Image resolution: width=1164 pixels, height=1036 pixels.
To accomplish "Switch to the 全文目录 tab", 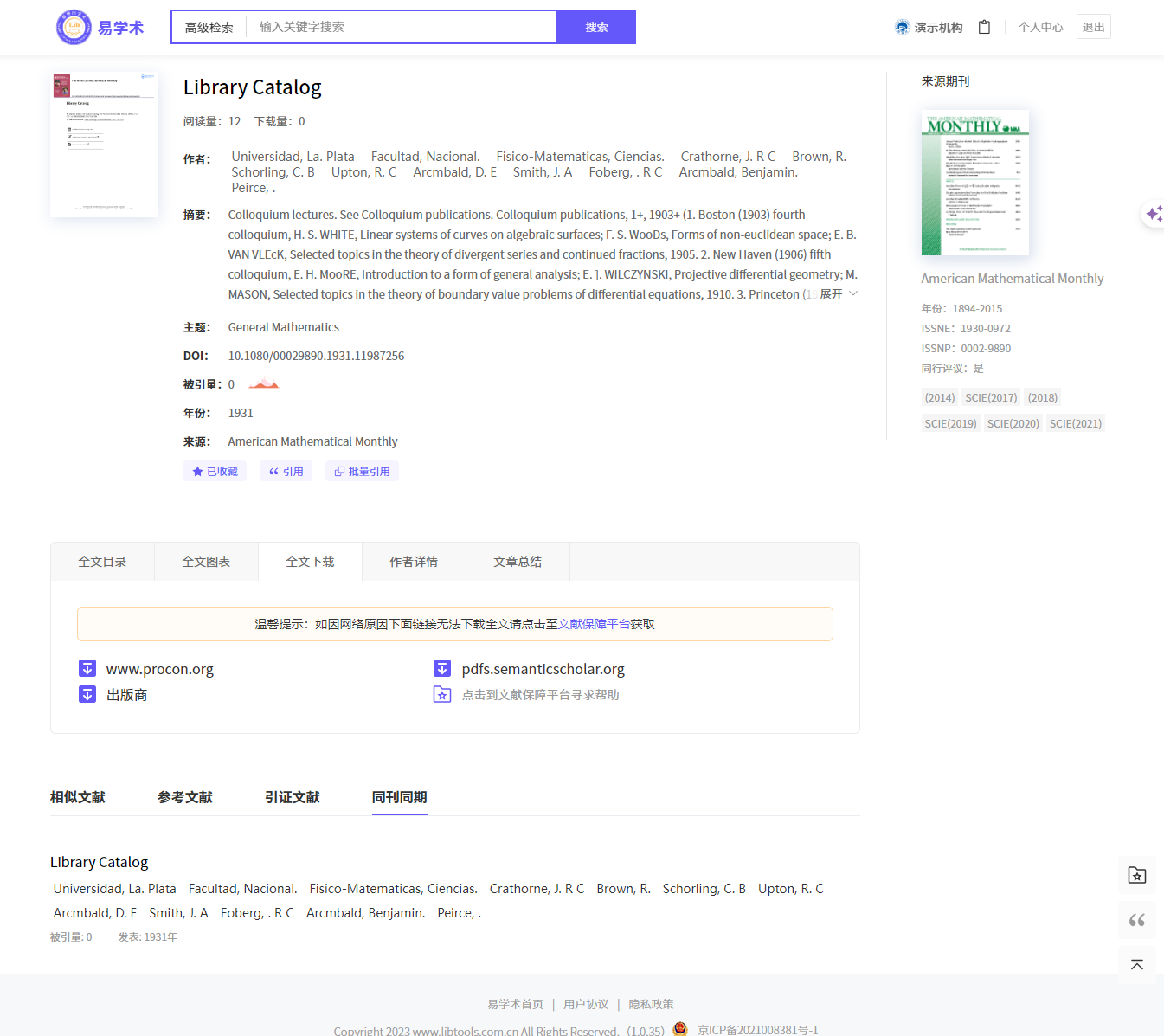I will [102, 562].
